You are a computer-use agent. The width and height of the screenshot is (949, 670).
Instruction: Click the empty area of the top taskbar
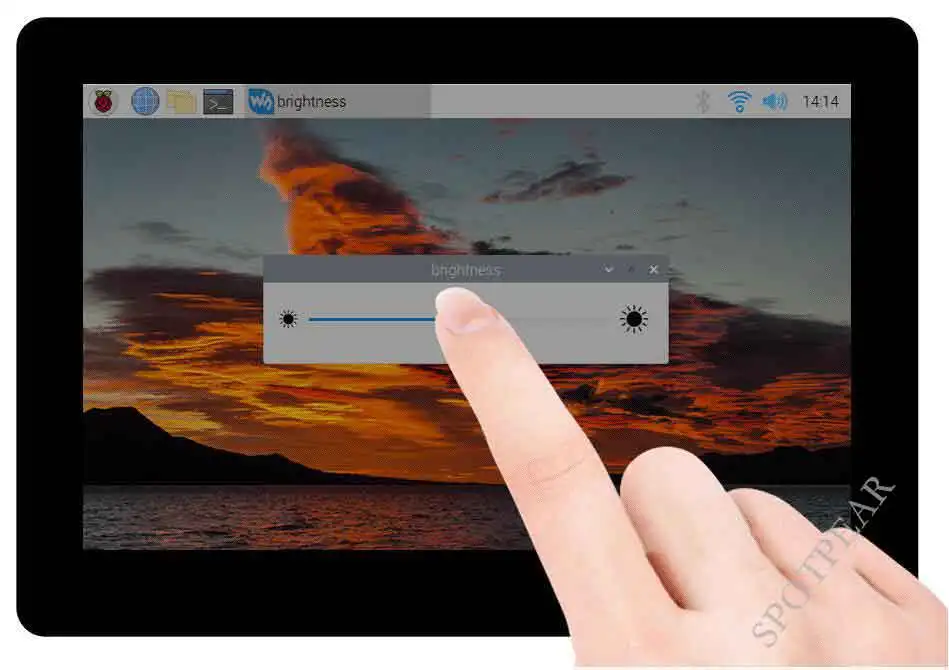560,101
